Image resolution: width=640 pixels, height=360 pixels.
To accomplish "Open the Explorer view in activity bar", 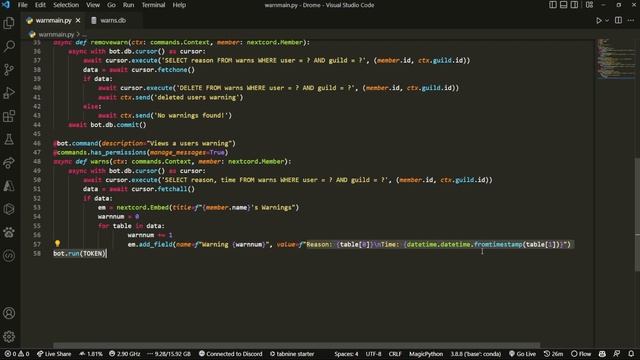I will [9, 23].
